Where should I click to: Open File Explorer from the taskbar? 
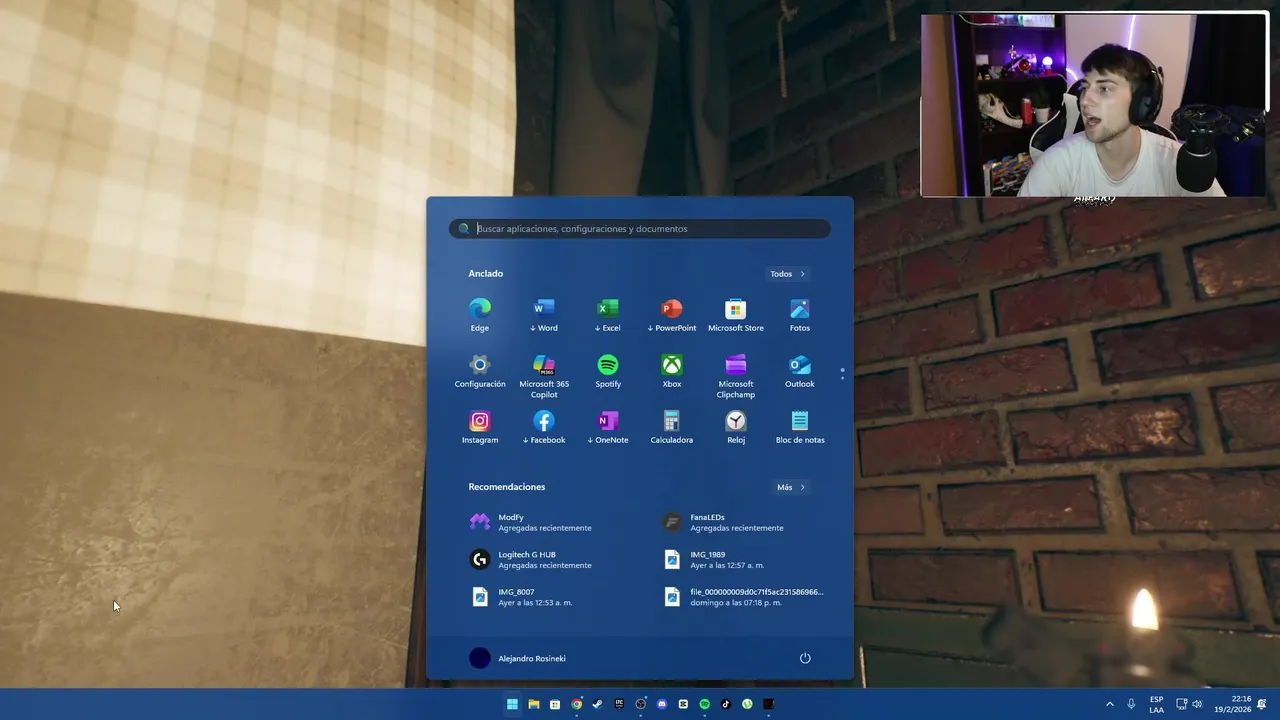[x=534, y=704]
